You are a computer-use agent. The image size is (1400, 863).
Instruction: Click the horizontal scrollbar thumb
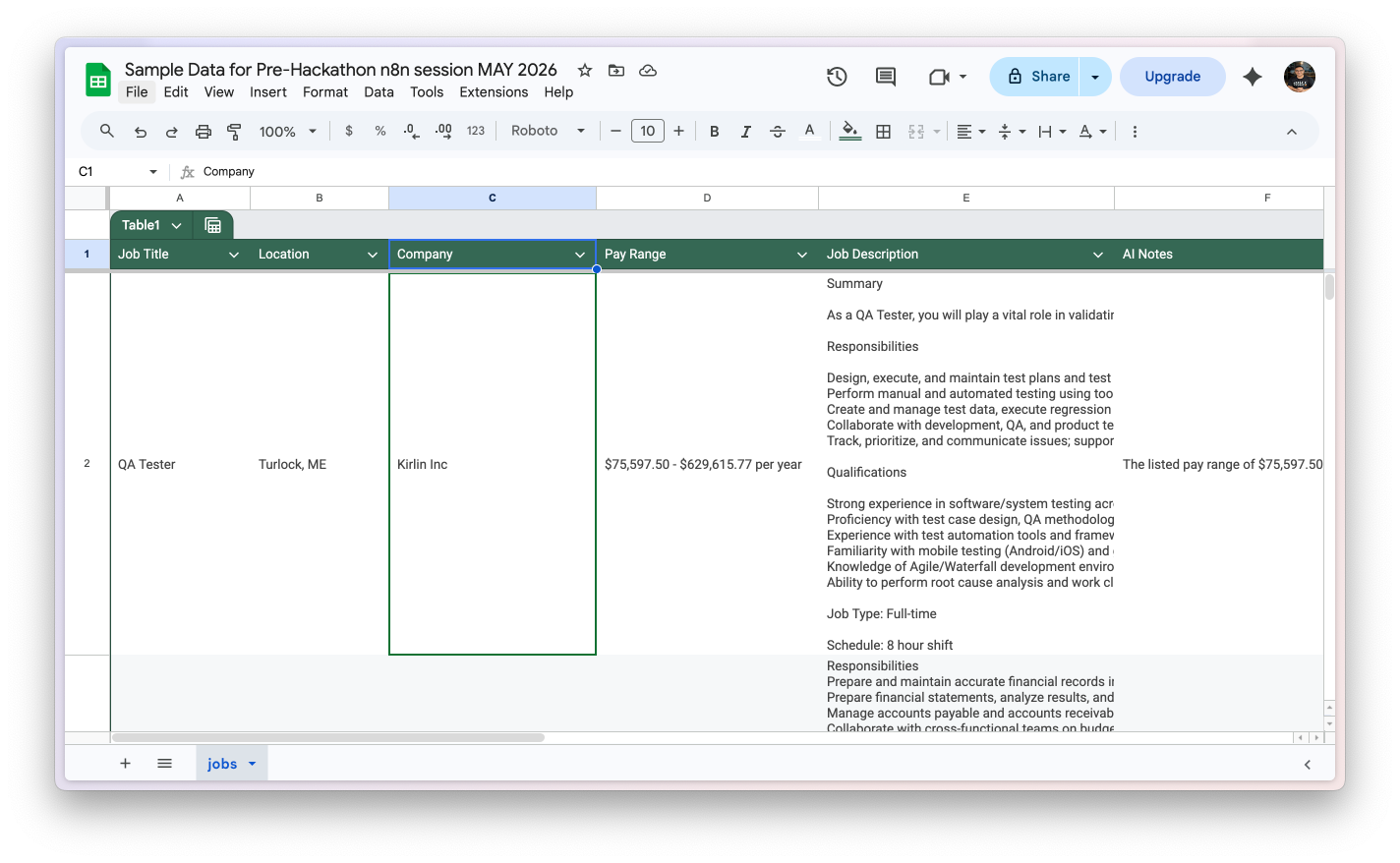point(328,737)
